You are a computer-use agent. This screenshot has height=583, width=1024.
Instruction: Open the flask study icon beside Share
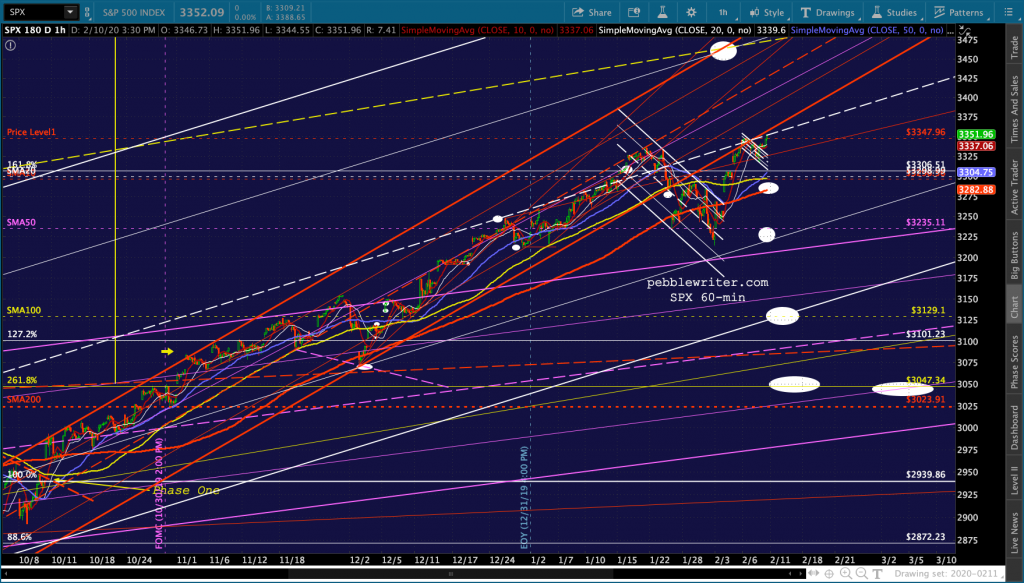(662, 12)
